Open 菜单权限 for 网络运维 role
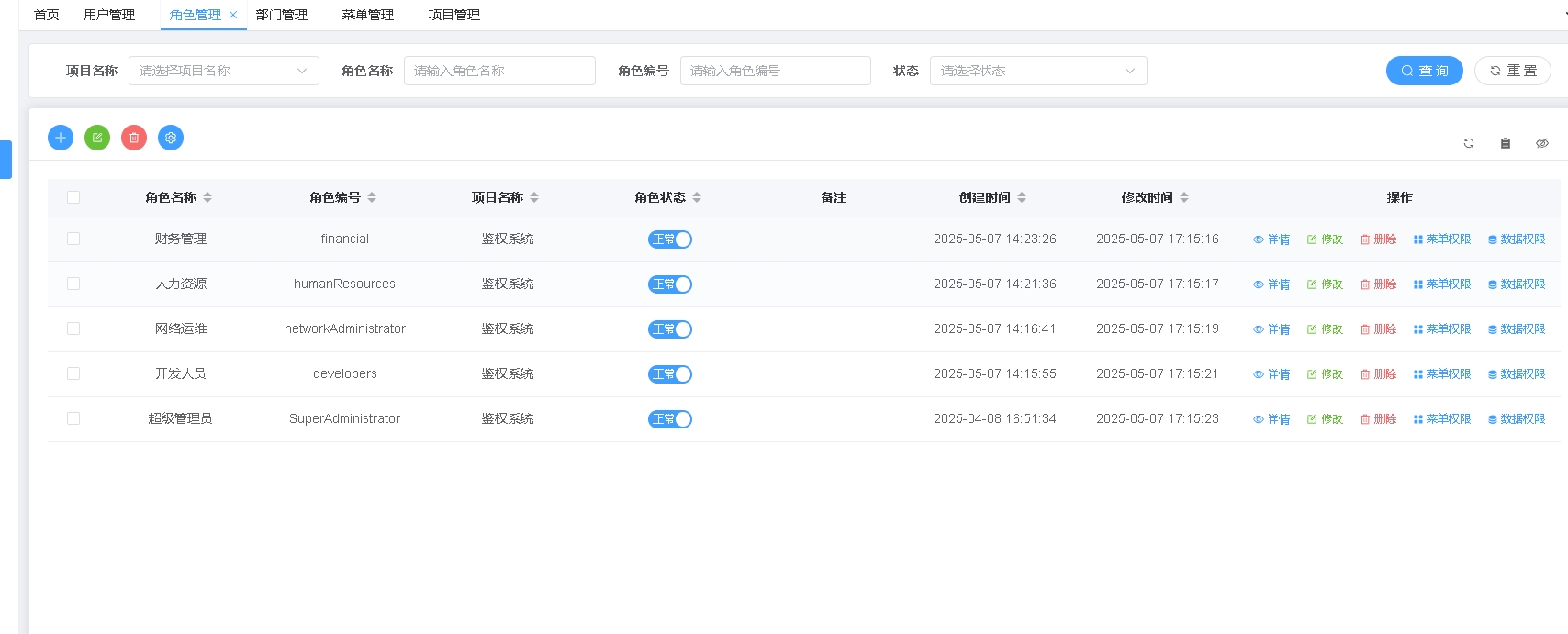 (x=1442, y=329)
